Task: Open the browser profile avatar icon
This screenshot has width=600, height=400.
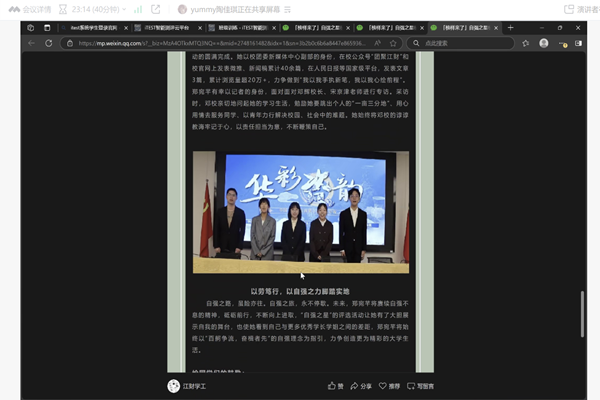Action: (x=544, y=44)
